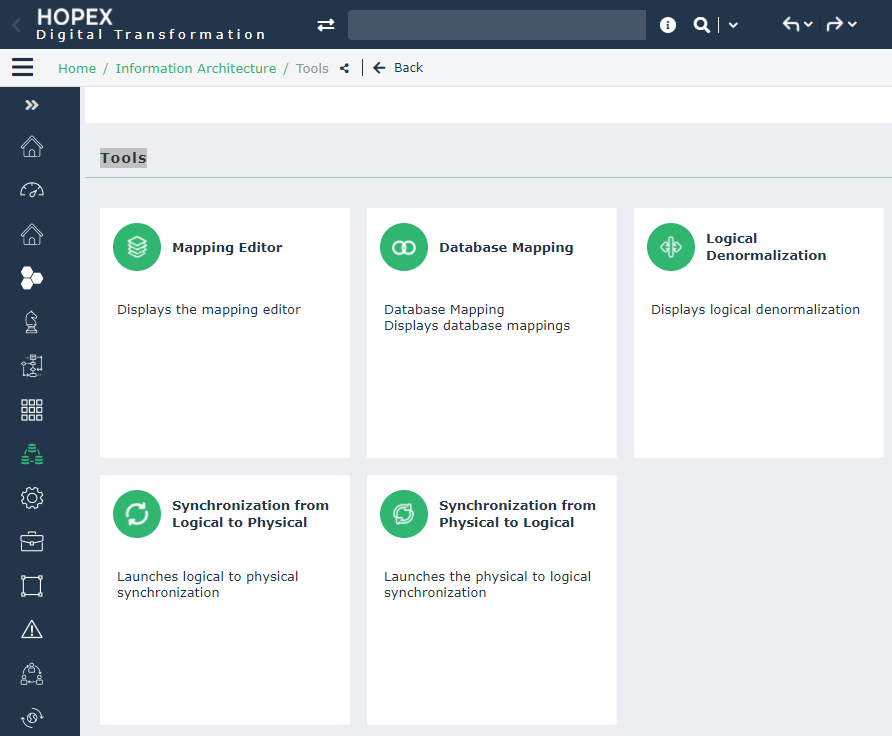Open the info icon beside search field

pos(668,25)
